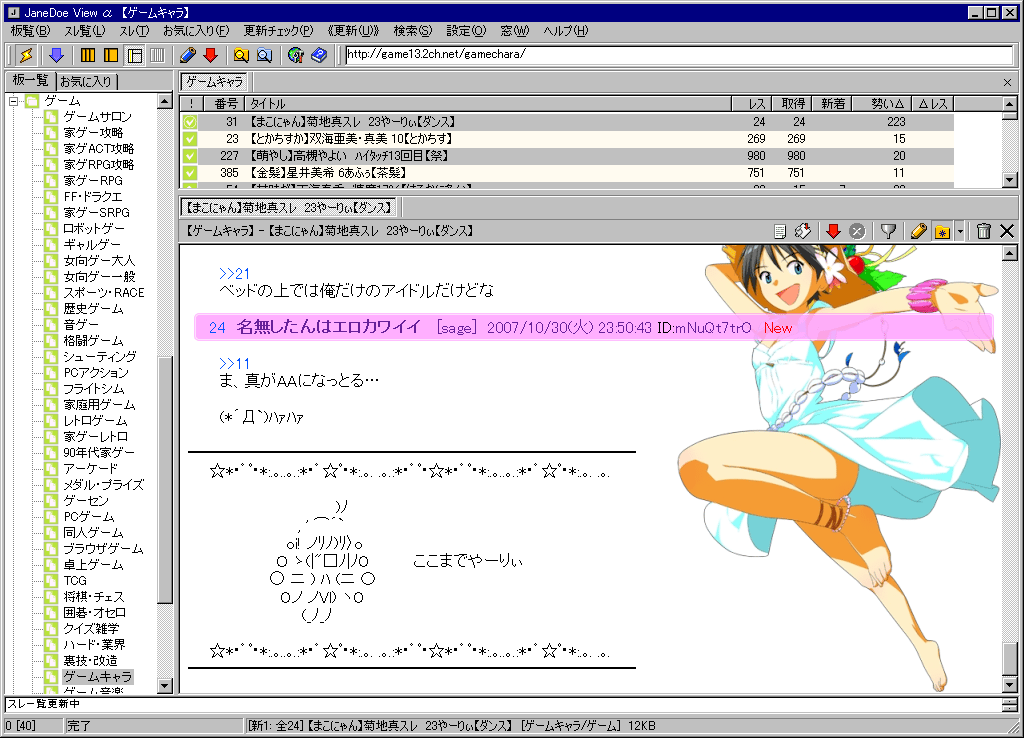Open the お気に入り(F) menu
The height and width of the screenshot is (738, 1024).
tap(196, 31)
